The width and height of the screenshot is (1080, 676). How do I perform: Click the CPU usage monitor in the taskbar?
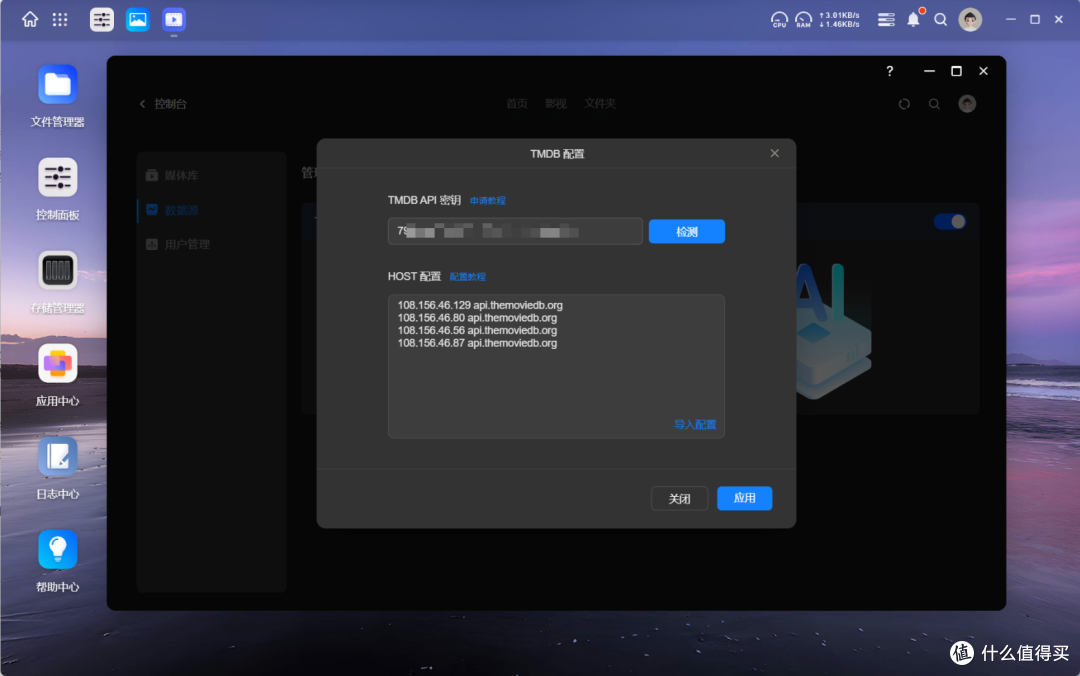click(x=779, y=19)
